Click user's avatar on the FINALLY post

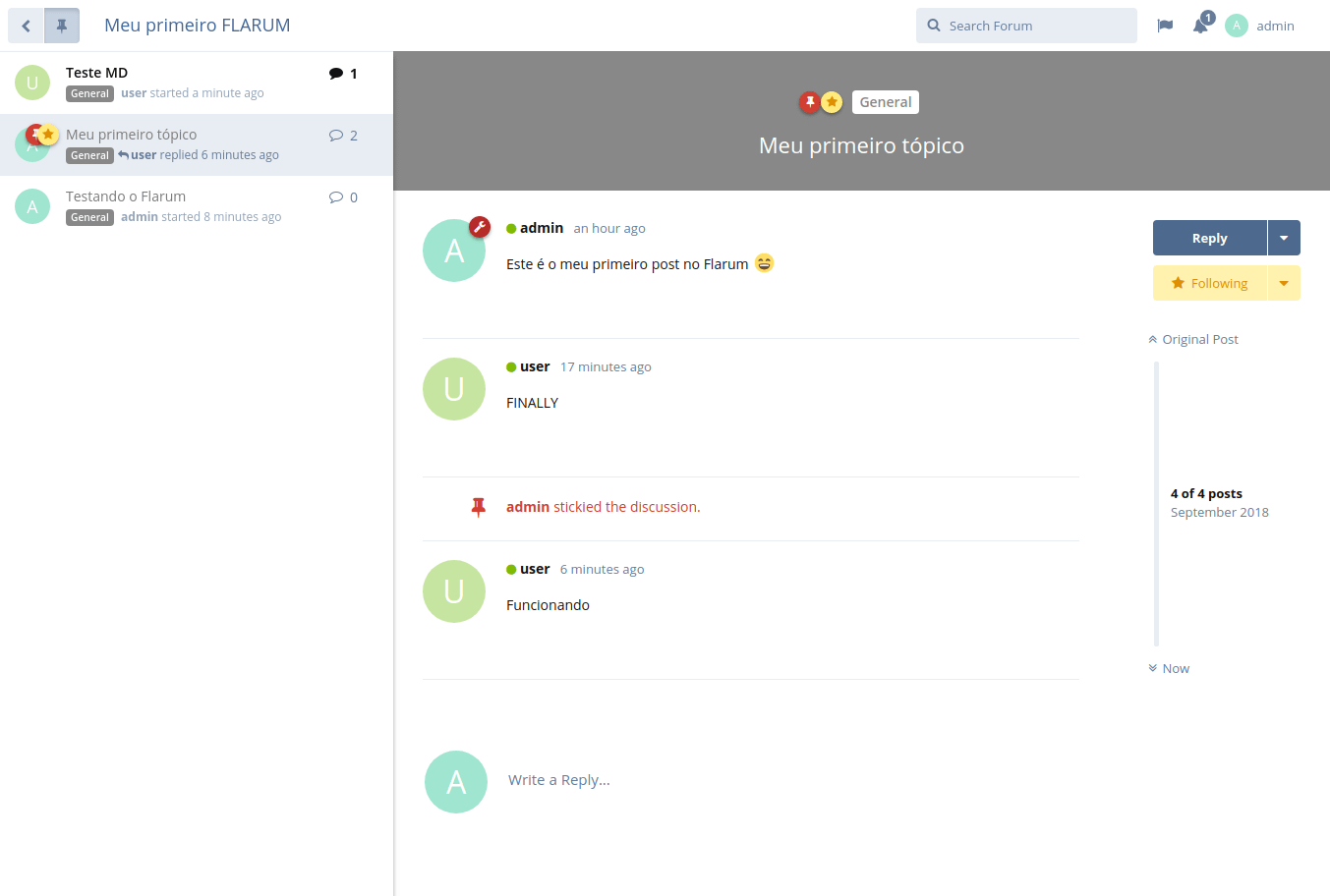click(454, 389)
